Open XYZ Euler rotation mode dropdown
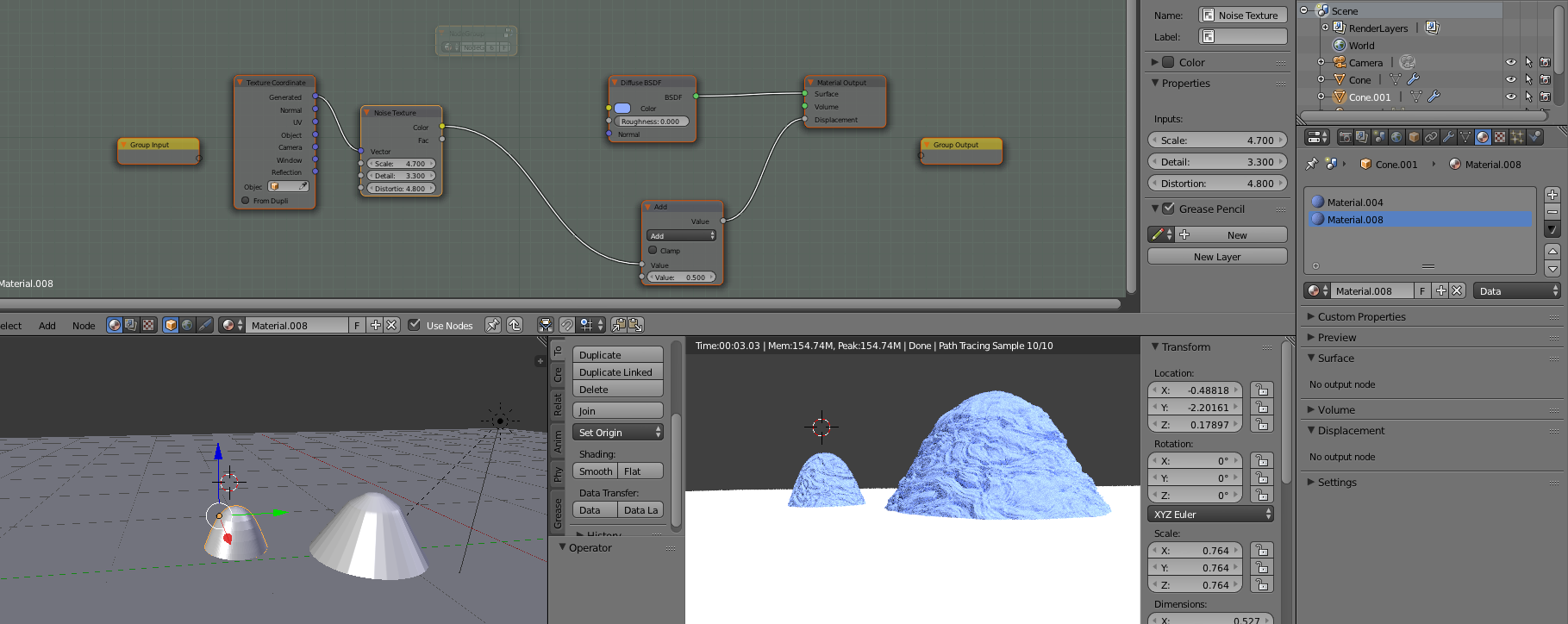The width and height of the screenshot is (1568, 624). (x=1210, y=515)
